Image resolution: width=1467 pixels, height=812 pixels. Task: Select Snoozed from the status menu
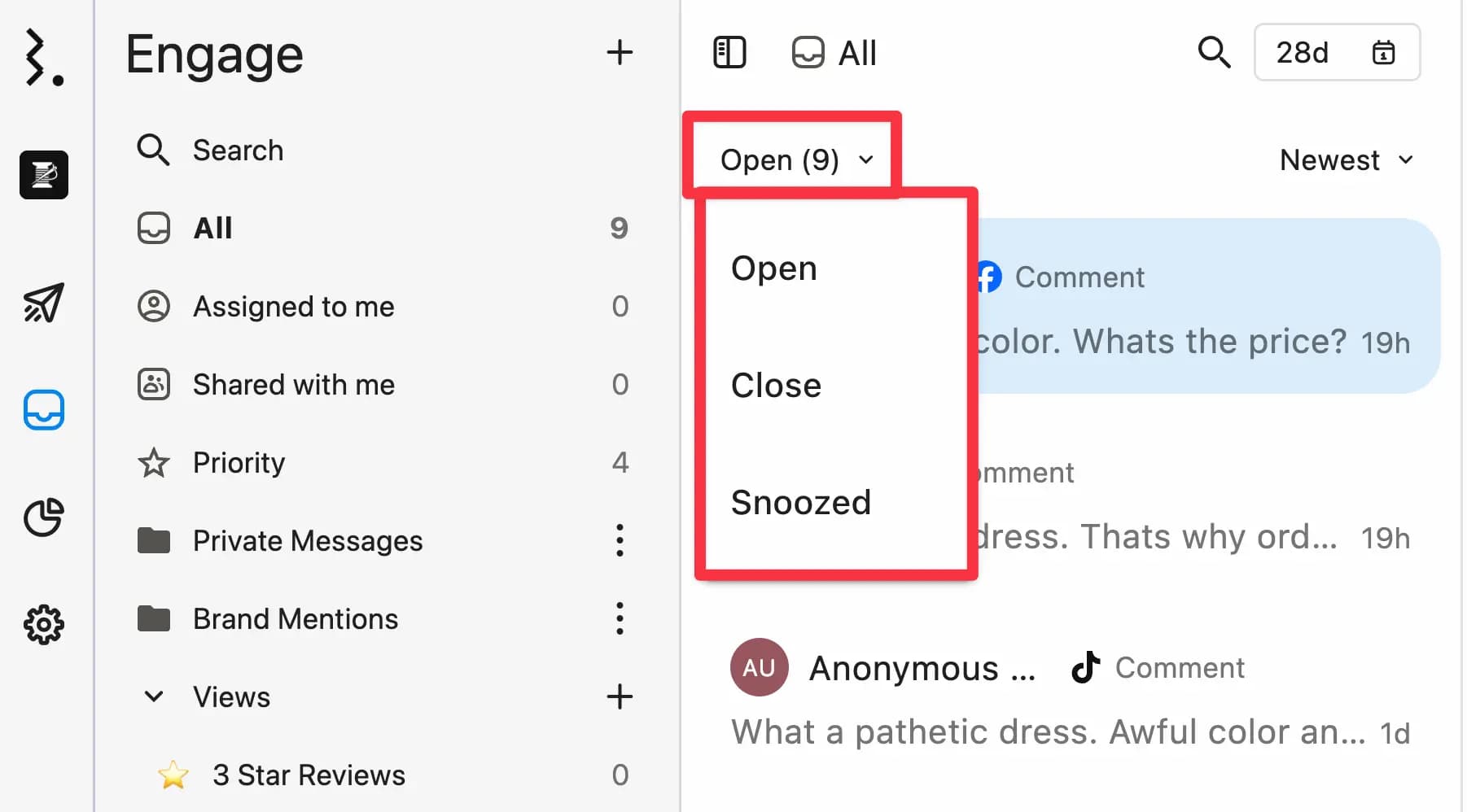tap(800, 503)
